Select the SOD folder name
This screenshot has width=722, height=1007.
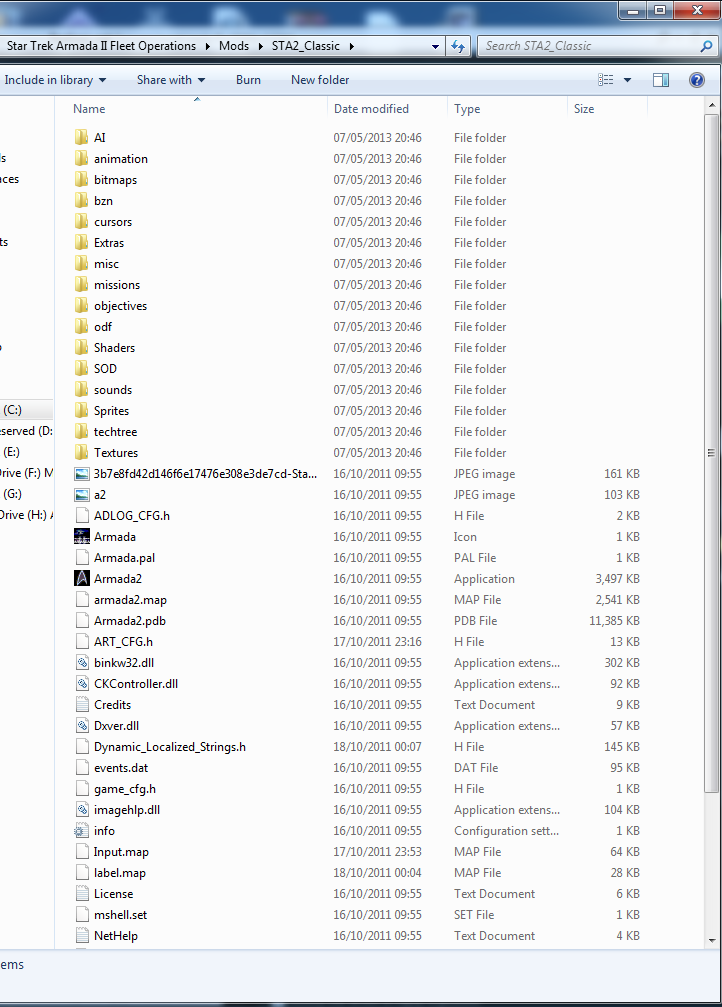[105, 369]
